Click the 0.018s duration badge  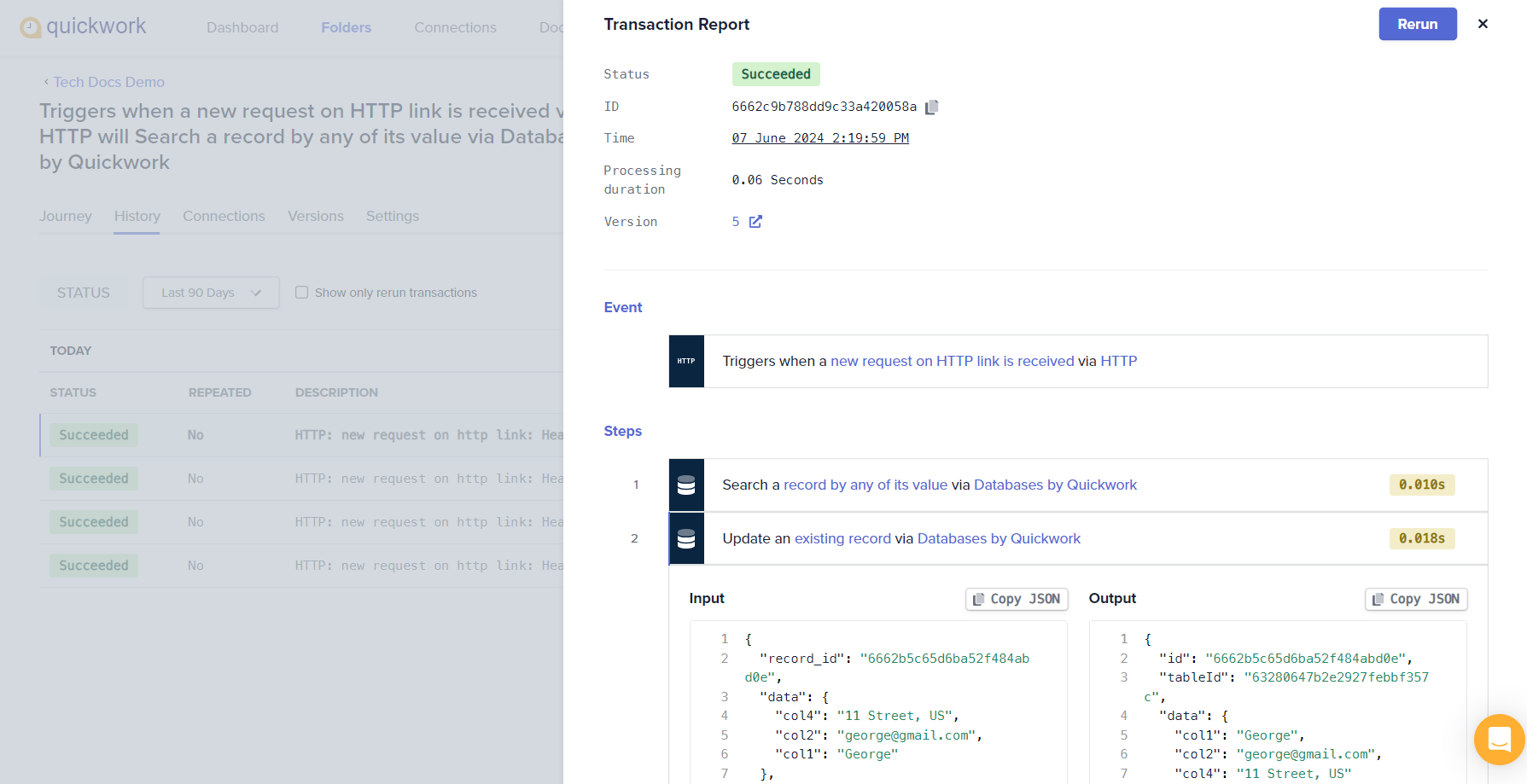pos(1422,538)
